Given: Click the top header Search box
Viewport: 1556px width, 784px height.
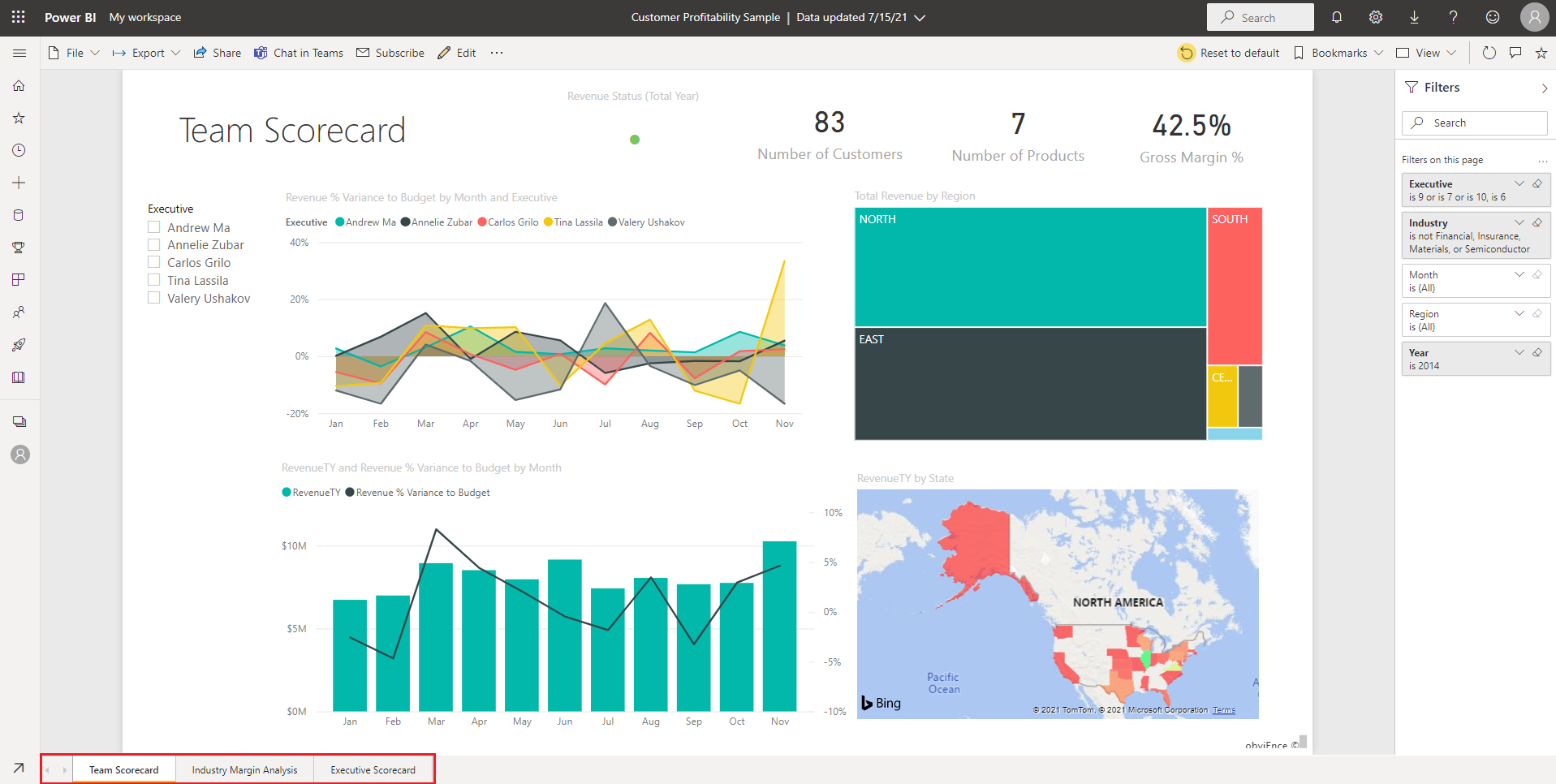Looking at the screenshot, I should point(1260,17).
